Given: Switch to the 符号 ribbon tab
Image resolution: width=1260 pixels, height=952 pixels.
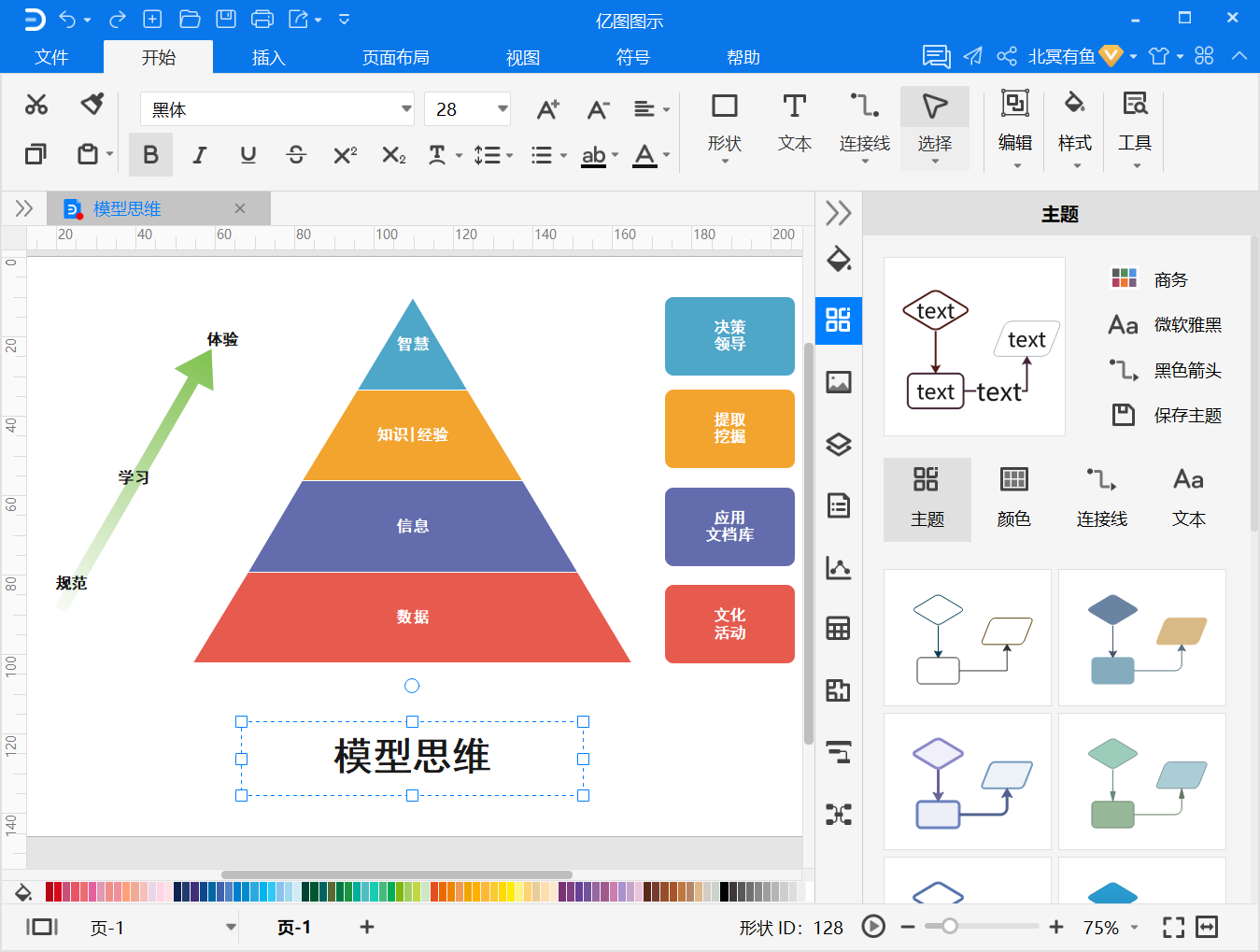Looking at the screenshot, I should click(x=633, y=57).
